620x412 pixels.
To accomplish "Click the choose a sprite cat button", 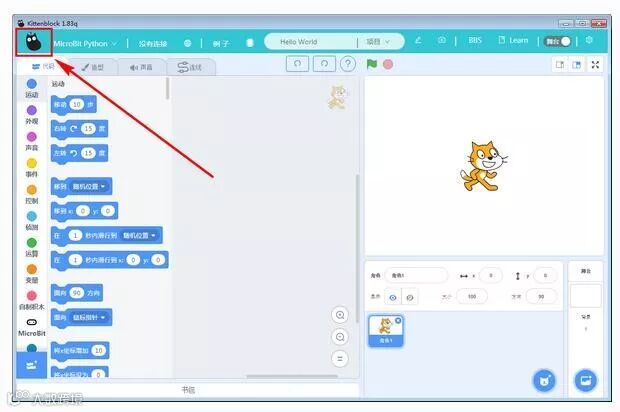I will pyautogui.click(x=544, y=380).
